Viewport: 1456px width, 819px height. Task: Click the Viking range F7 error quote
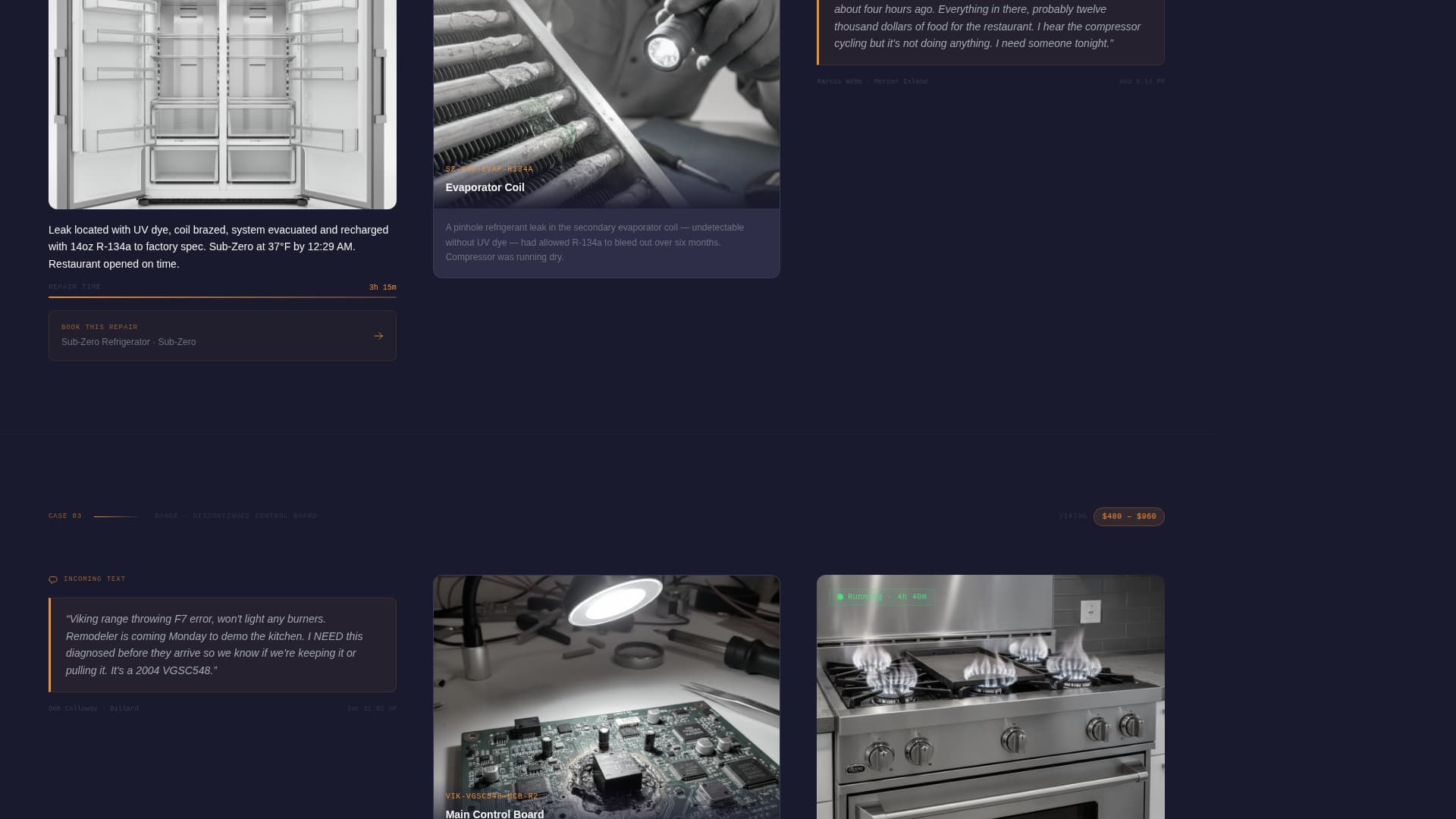coord(215,645)
